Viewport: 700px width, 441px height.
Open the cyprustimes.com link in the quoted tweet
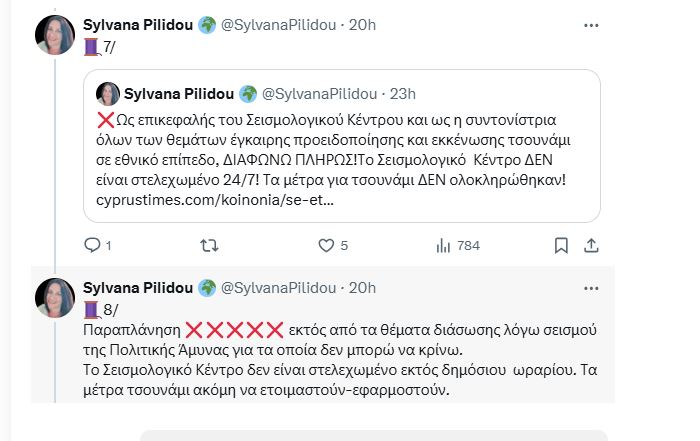point(214,200)
